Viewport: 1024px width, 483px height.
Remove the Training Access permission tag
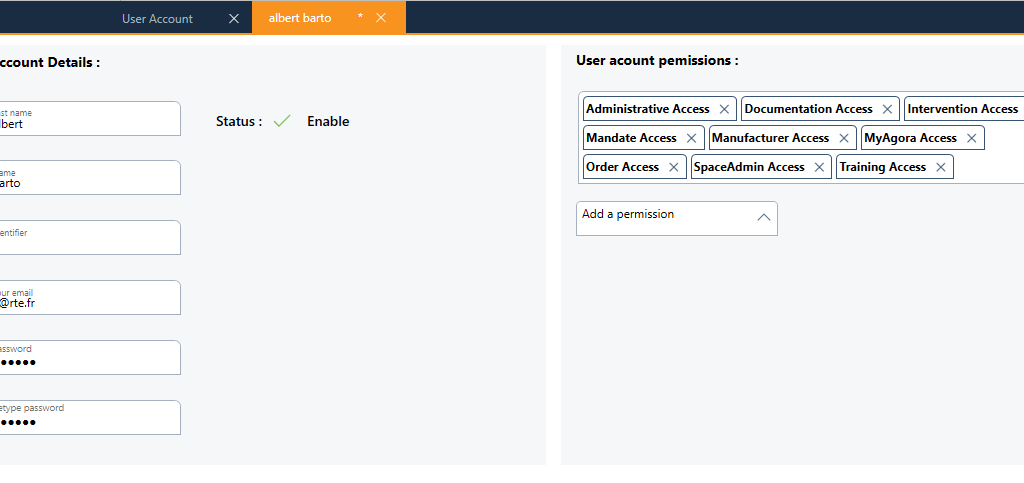[941, 167]
